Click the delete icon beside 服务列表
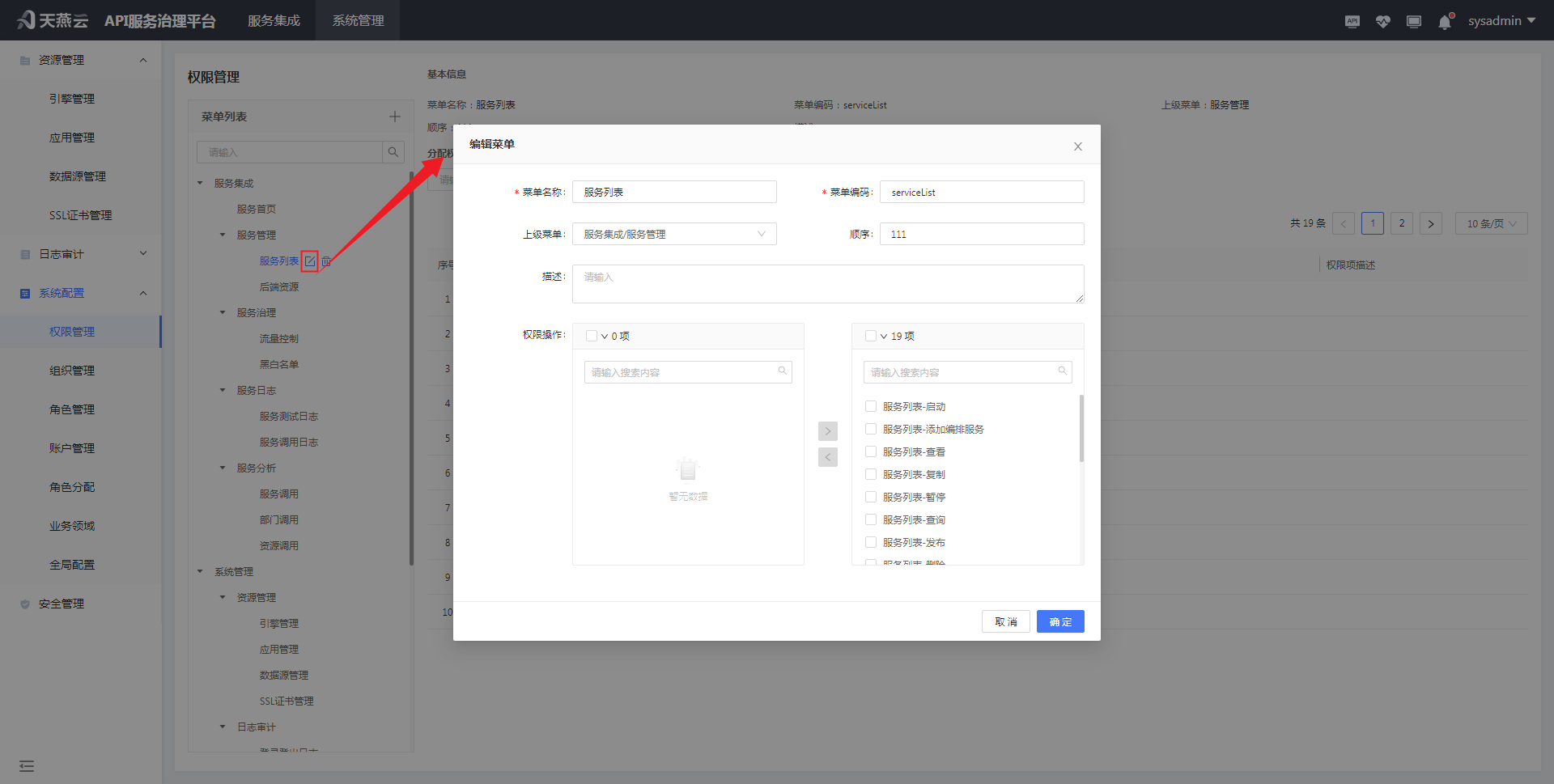1554x784 pixels. [x=326, y=261]
